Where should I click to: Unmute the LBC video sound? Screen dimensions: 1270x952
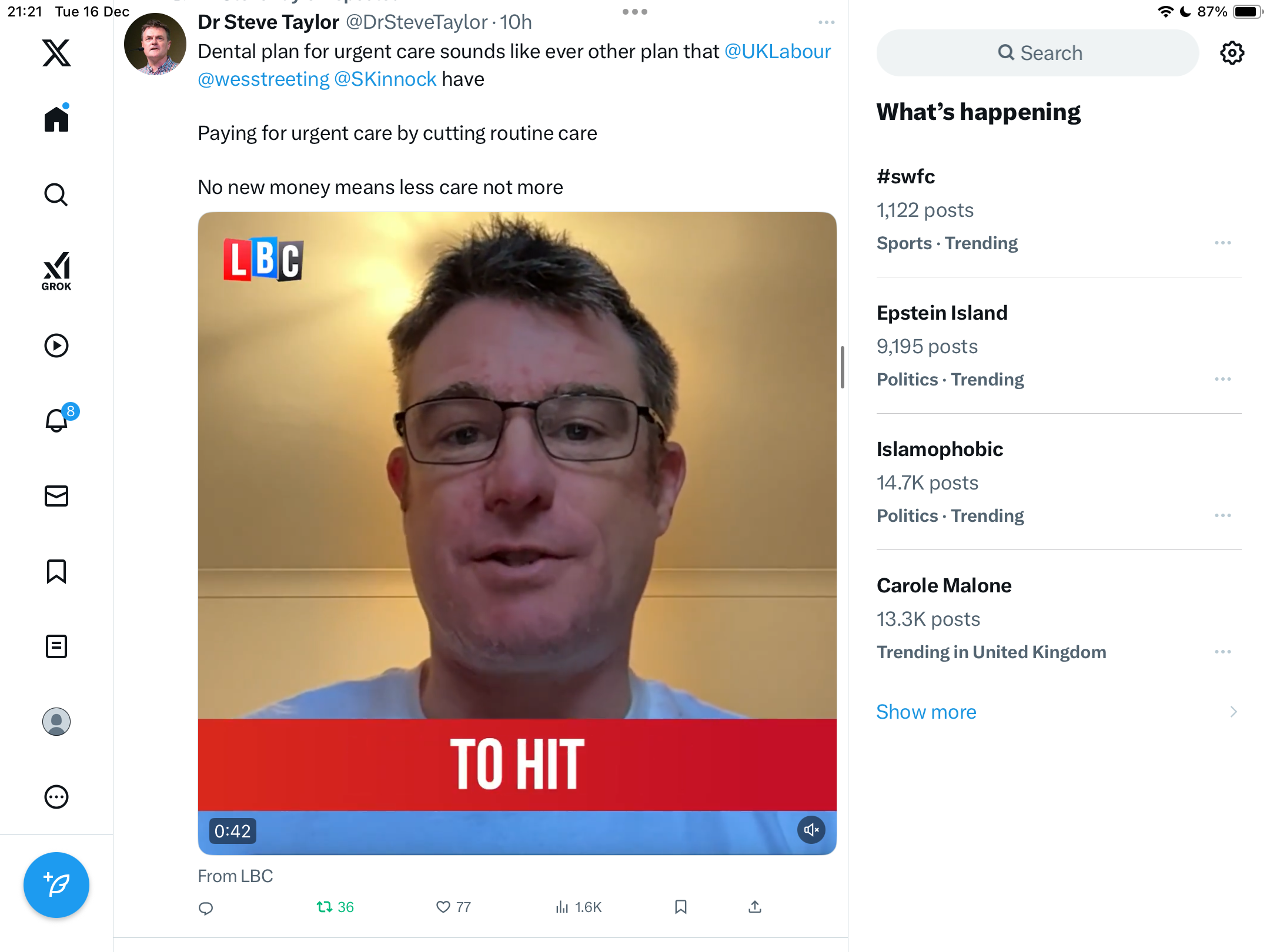pyautogui.click(x=811, y=830)
